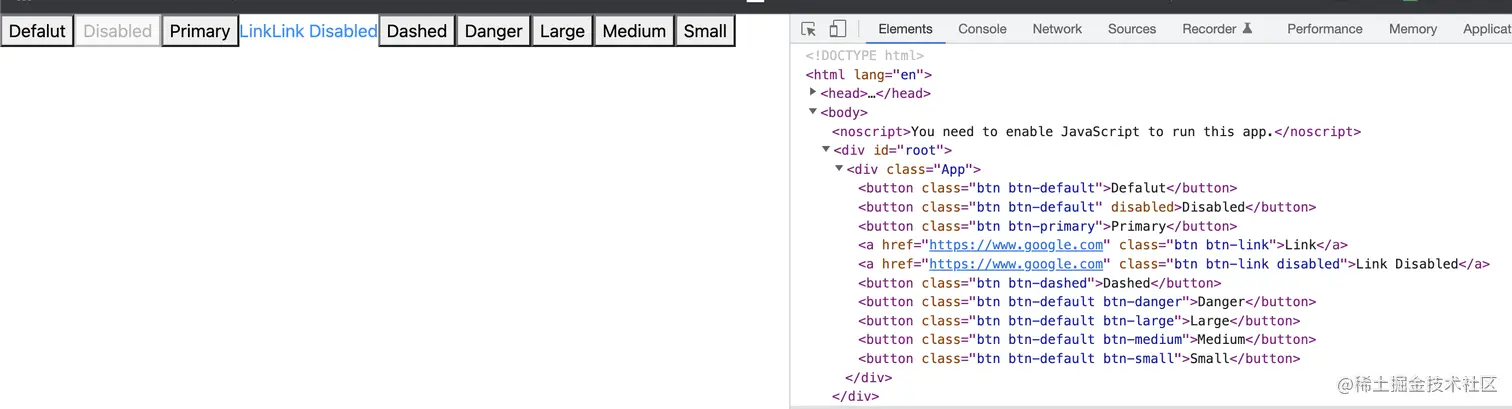Click the Danger button

click(494, 31)
